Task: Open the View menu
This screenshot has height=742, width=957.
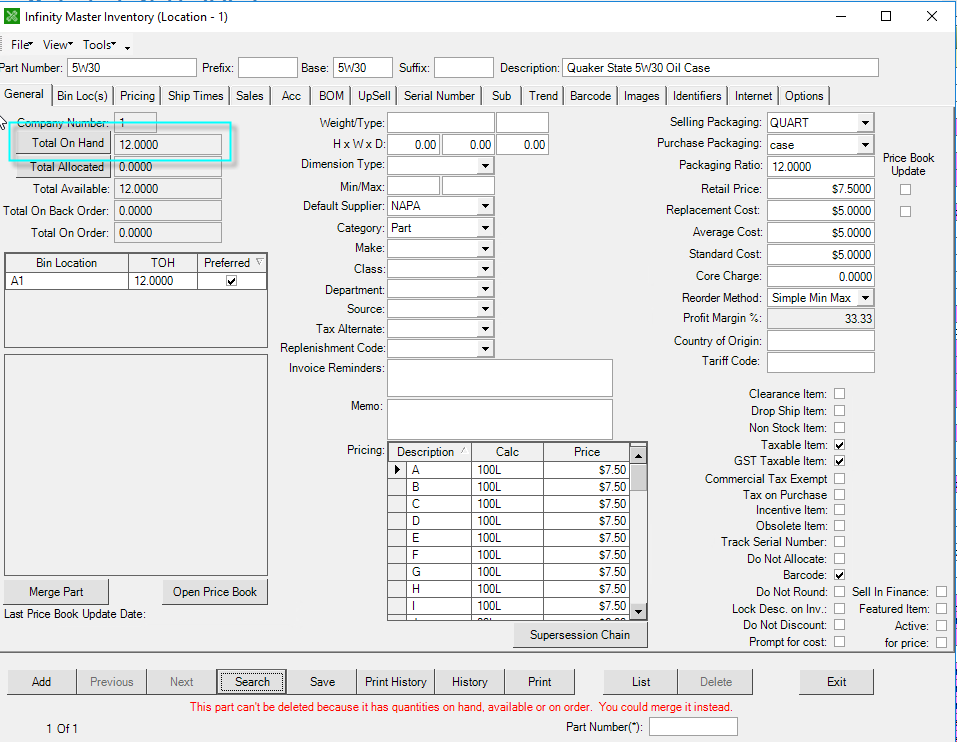Action: [x=57, y=45]
